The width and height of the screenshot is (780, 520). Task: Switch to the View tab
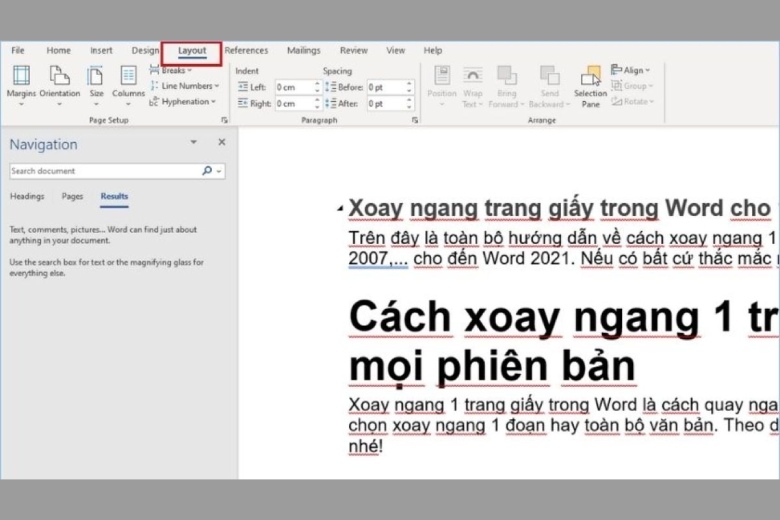coord(395,50)
